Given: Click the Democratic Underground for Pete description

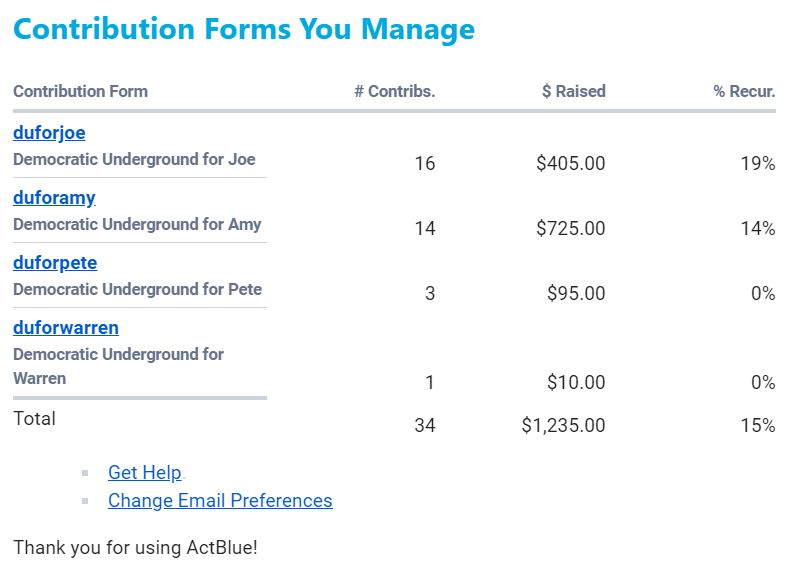Looking at the screenshot, I should [137, 289].
